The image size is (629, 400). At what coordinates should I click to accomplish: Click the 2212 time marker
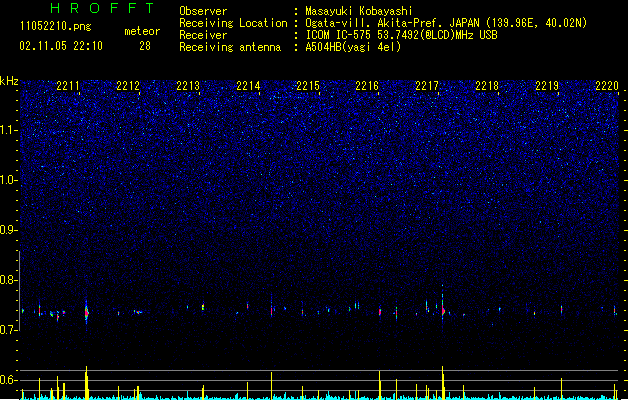click(128, 85)
